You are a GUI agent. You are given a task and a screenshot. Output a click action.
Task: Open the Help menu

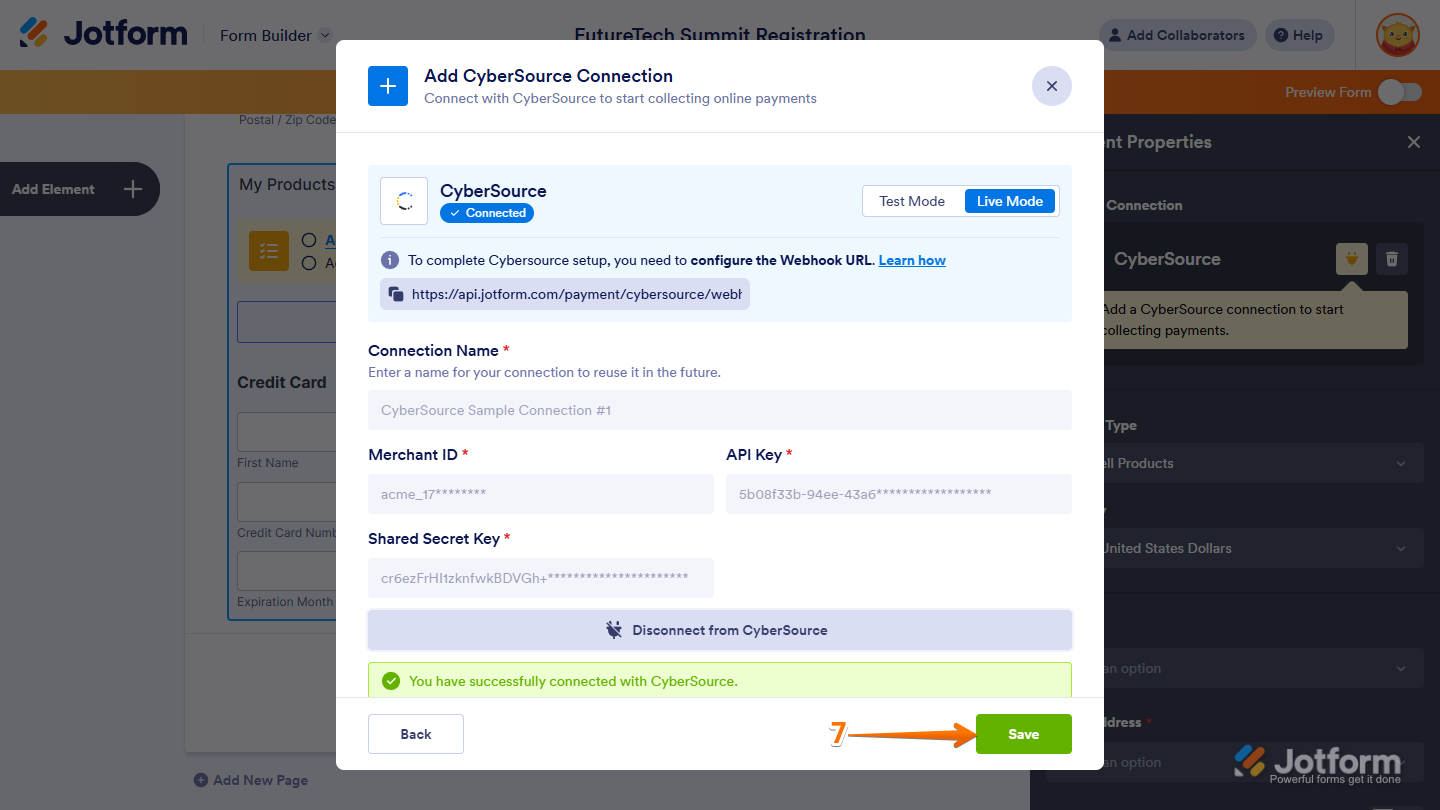pyautogui.click(x=1299, y=35)
